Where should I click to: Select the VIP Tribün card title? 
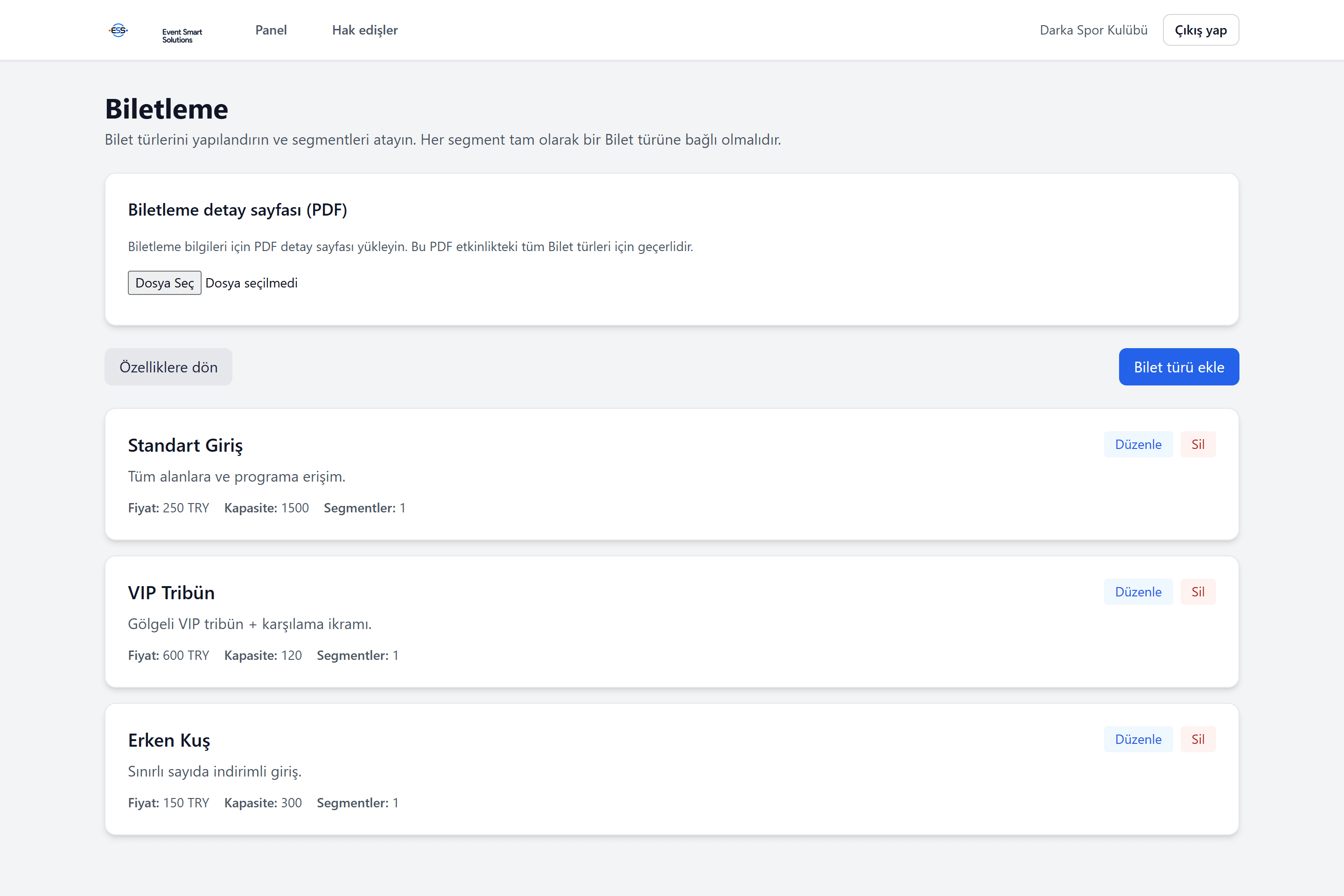(x=171, y=593)
